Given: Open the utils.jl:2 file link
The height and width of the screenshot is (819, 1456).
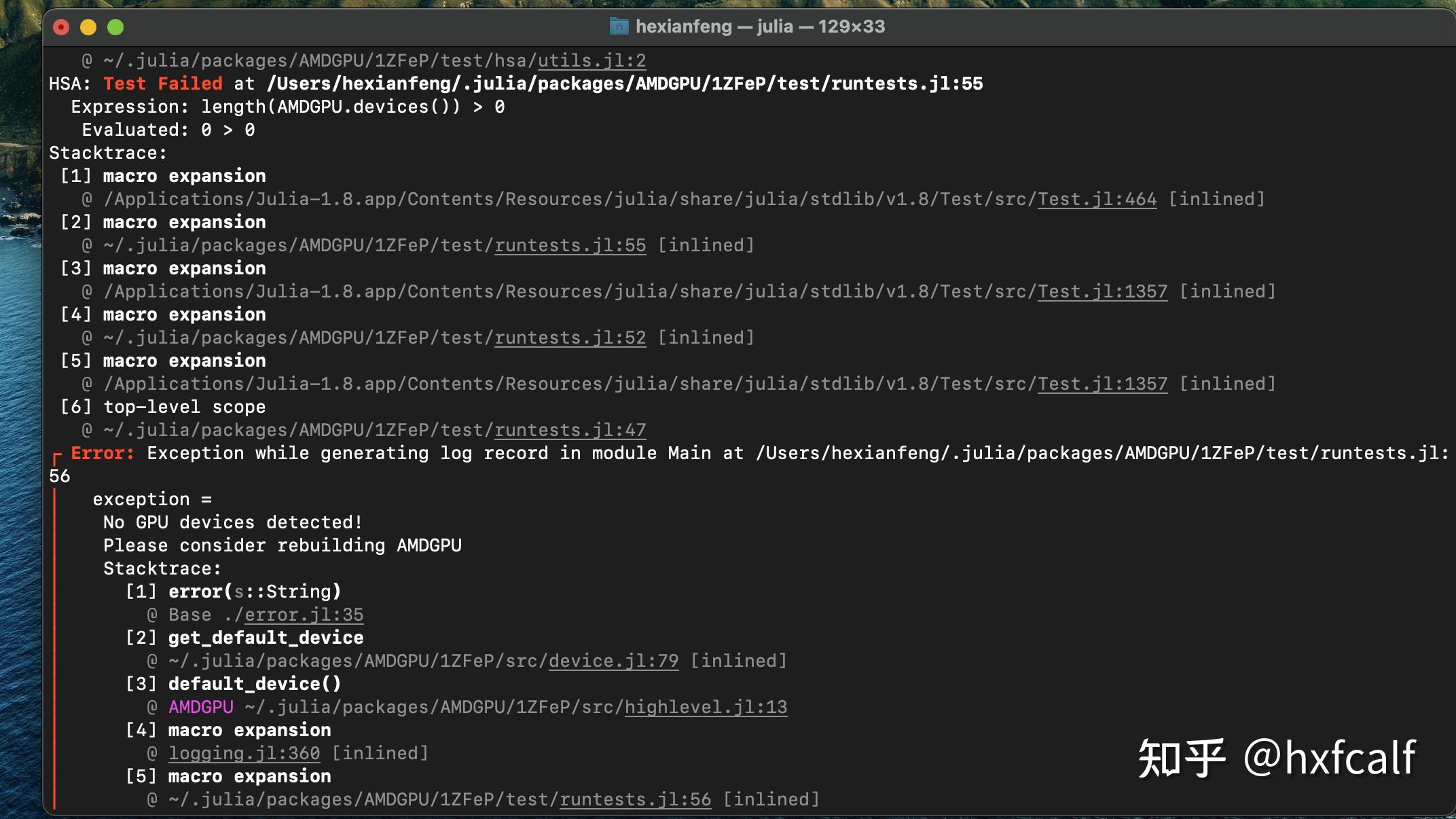Looking at the screenshot, I should coord(591,60).
